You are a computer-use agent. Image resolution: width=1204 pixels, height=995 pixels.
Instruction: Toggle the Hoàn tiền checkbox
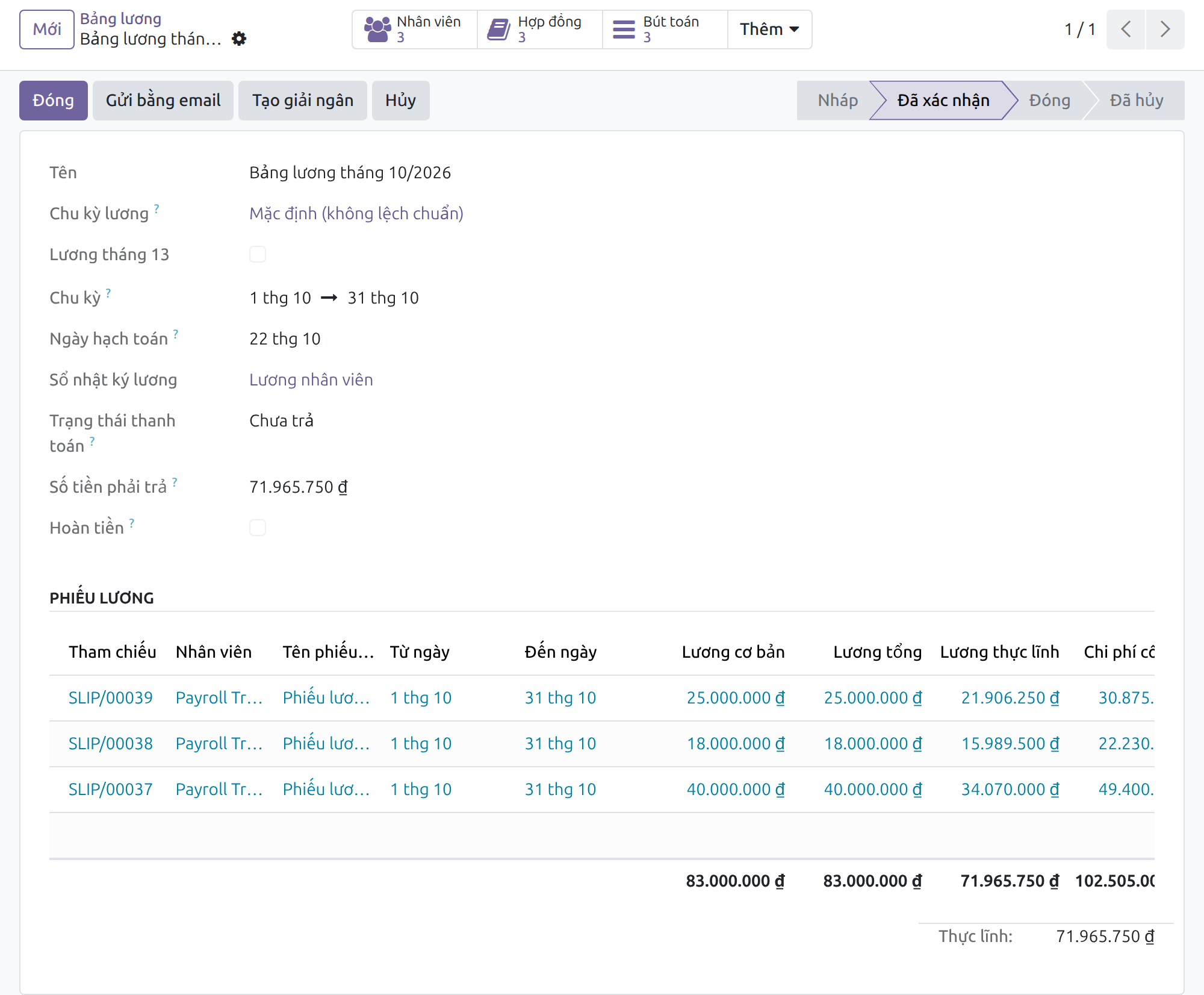(258, 528)
